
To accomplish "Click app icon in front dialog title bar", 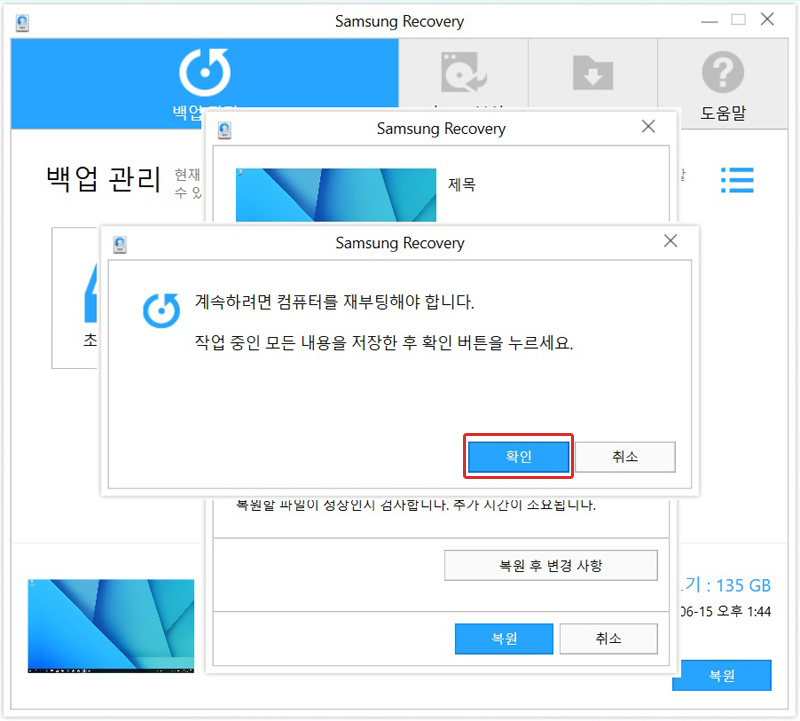I will [x=120, y=244].
